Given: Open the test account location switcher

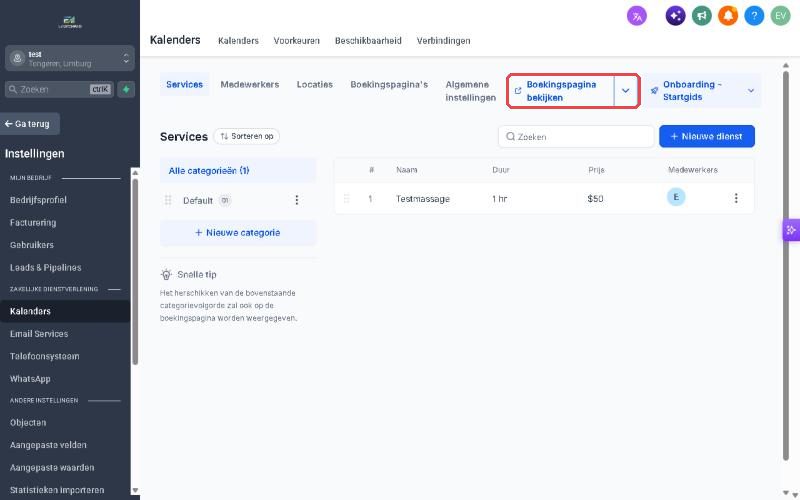Looking at the screenshot, I should tap(70, 59).
